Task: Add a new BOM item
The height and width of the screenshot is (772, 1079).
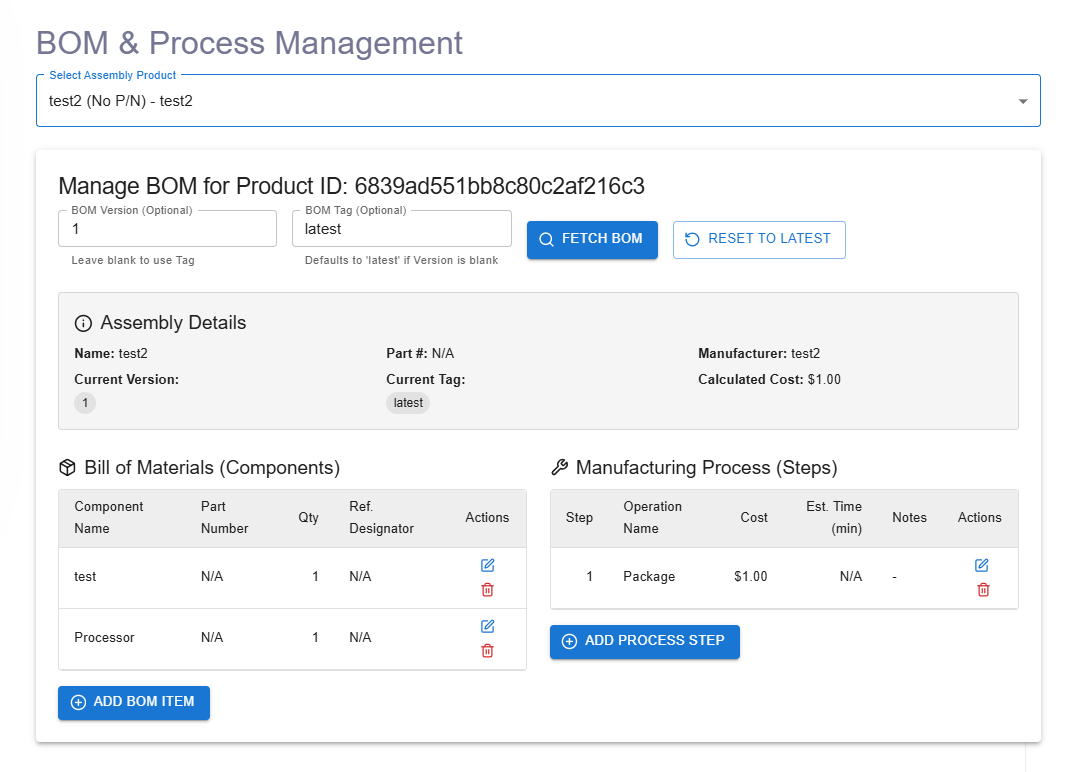Action: [x=133, y=703]
